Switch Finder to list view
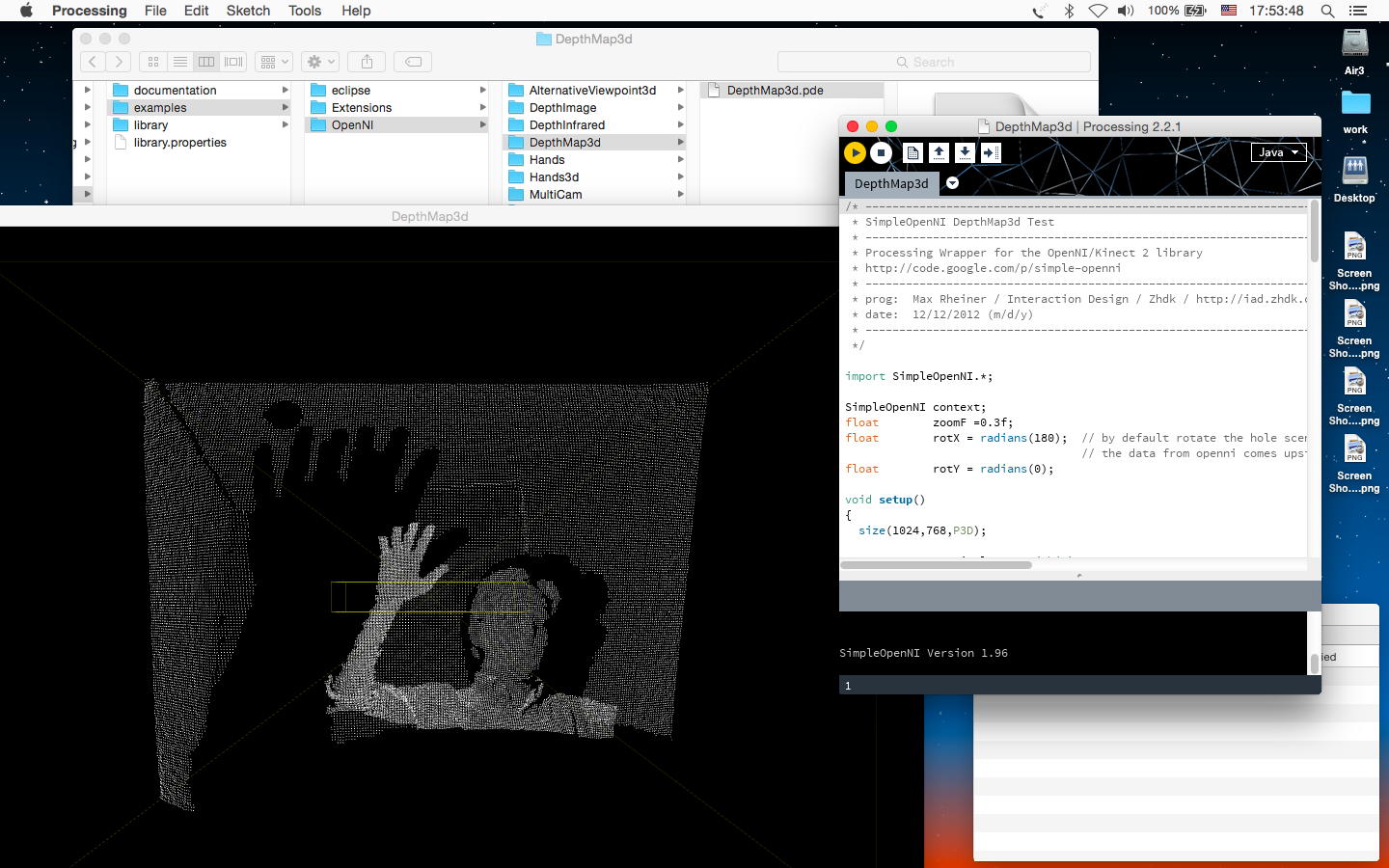Screen dimensions: 1389x868 click(x=179, y=62)
